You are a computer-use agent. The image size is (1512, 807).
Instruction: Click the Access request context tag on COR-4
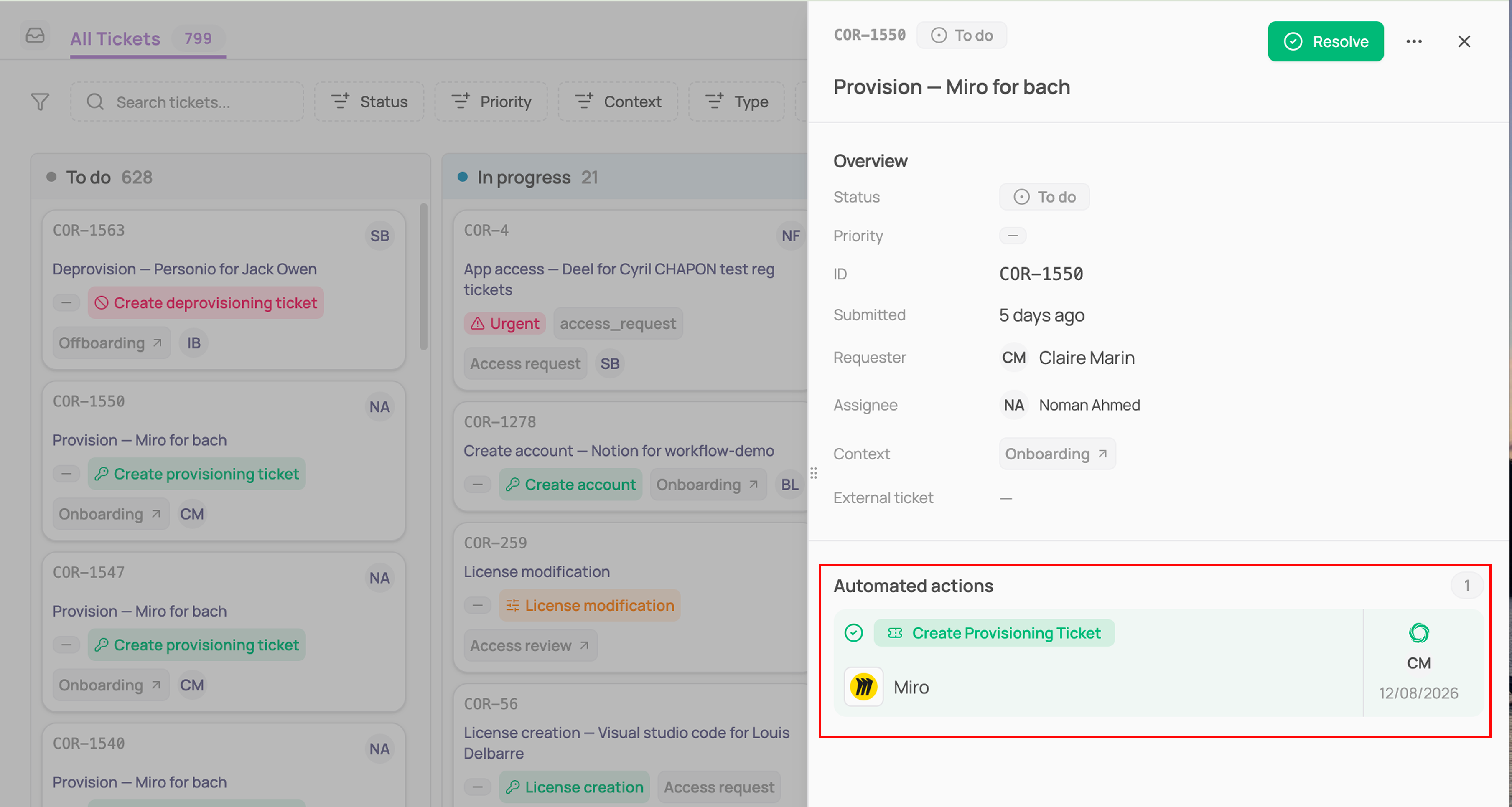(525, 364)
